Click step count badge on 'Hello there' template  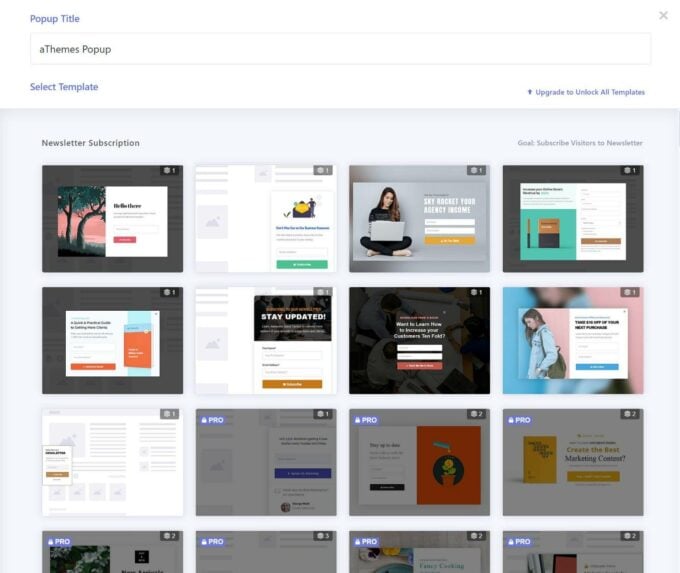(169, 170)
